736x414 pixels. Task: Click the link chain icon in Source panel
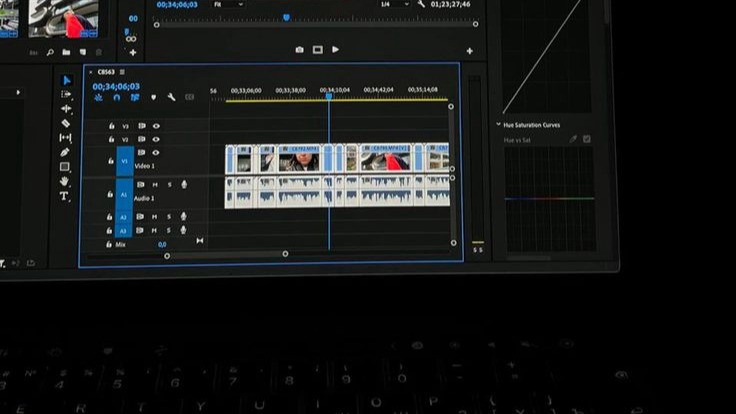[x=131, y=39]
